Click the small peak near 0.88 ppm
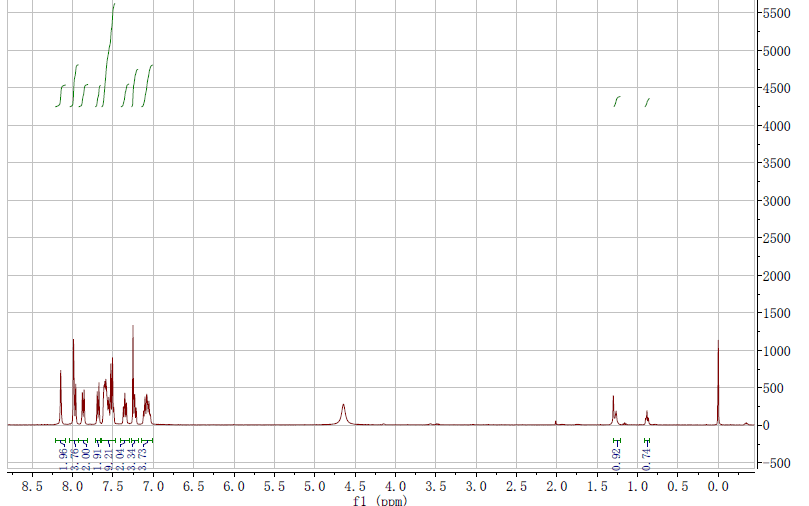809x506 pixels. click(x=647, y=418)
